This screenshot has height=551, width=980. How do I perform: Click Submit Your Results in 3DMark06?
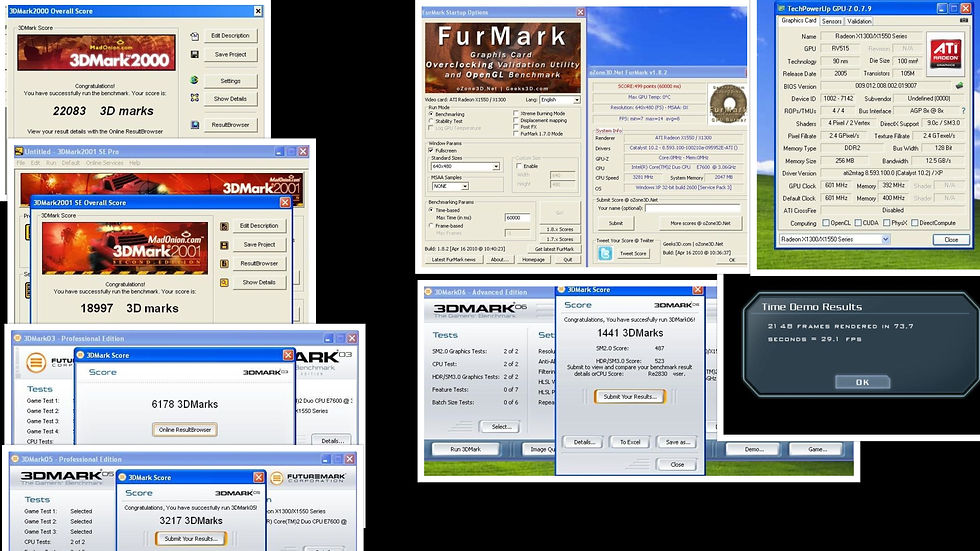[629, 396]
